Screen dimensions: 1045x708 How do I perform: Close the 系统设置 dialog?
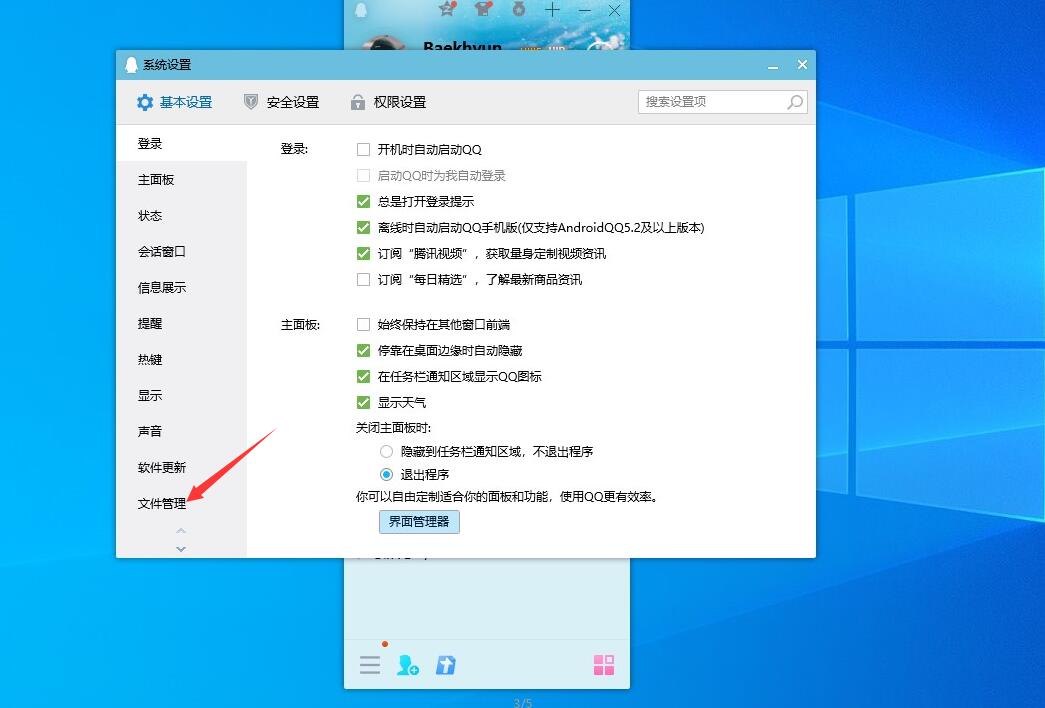coord(802,65)
